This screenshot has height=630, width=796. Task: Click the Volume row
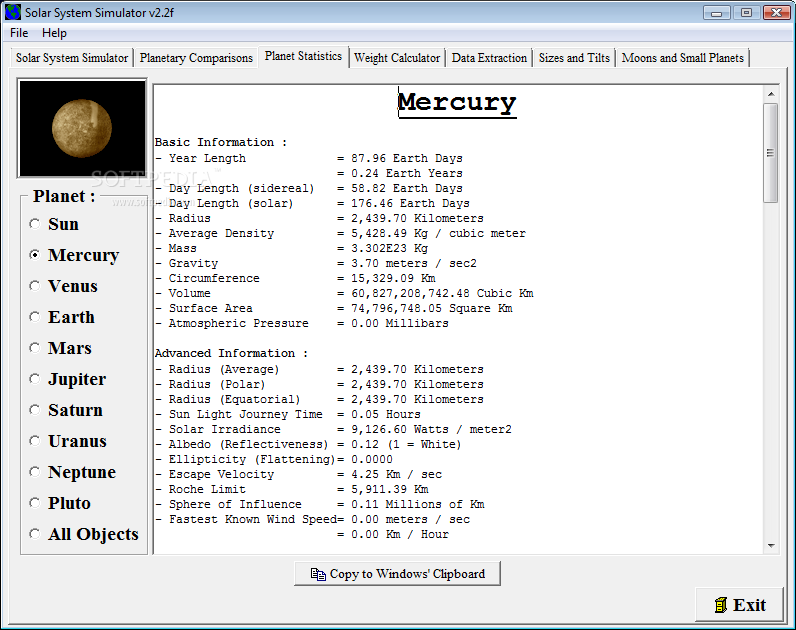click(344, 293)
